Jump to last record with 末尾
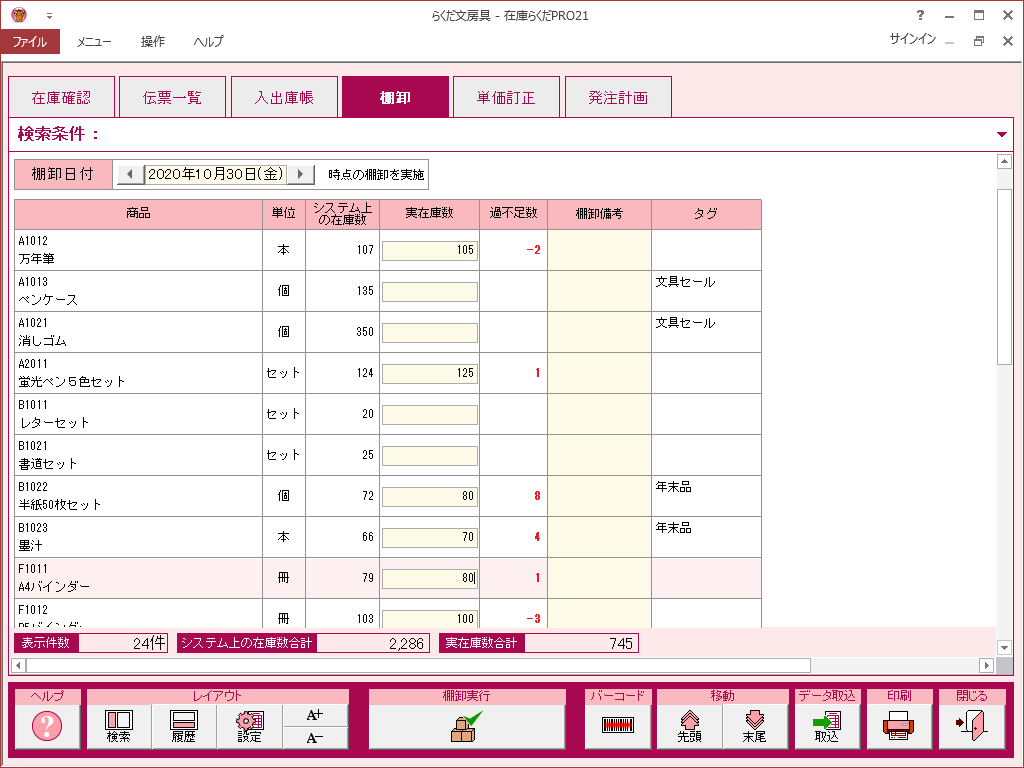The width and height of the screenshot is (1024, 768). click(x=754, y=726)
